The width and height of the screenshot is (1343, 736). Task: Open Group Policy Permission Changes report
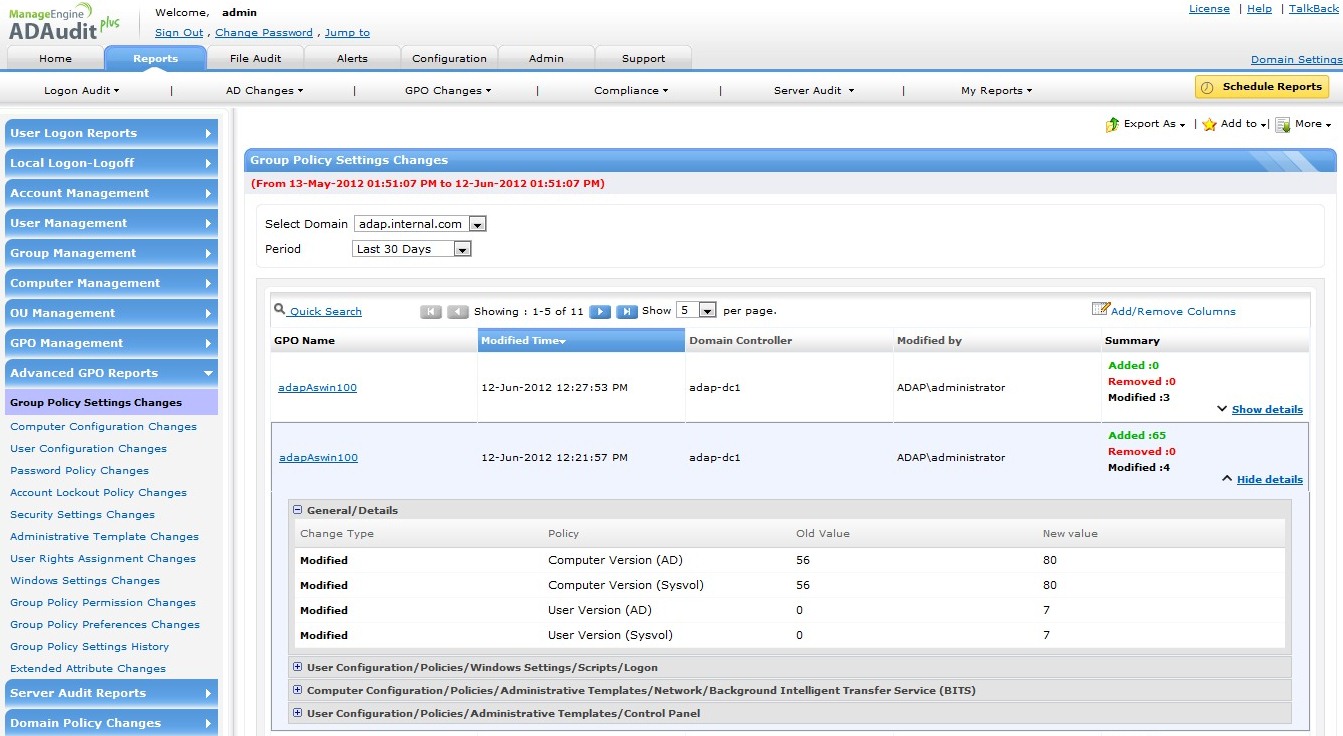point(103,602)
